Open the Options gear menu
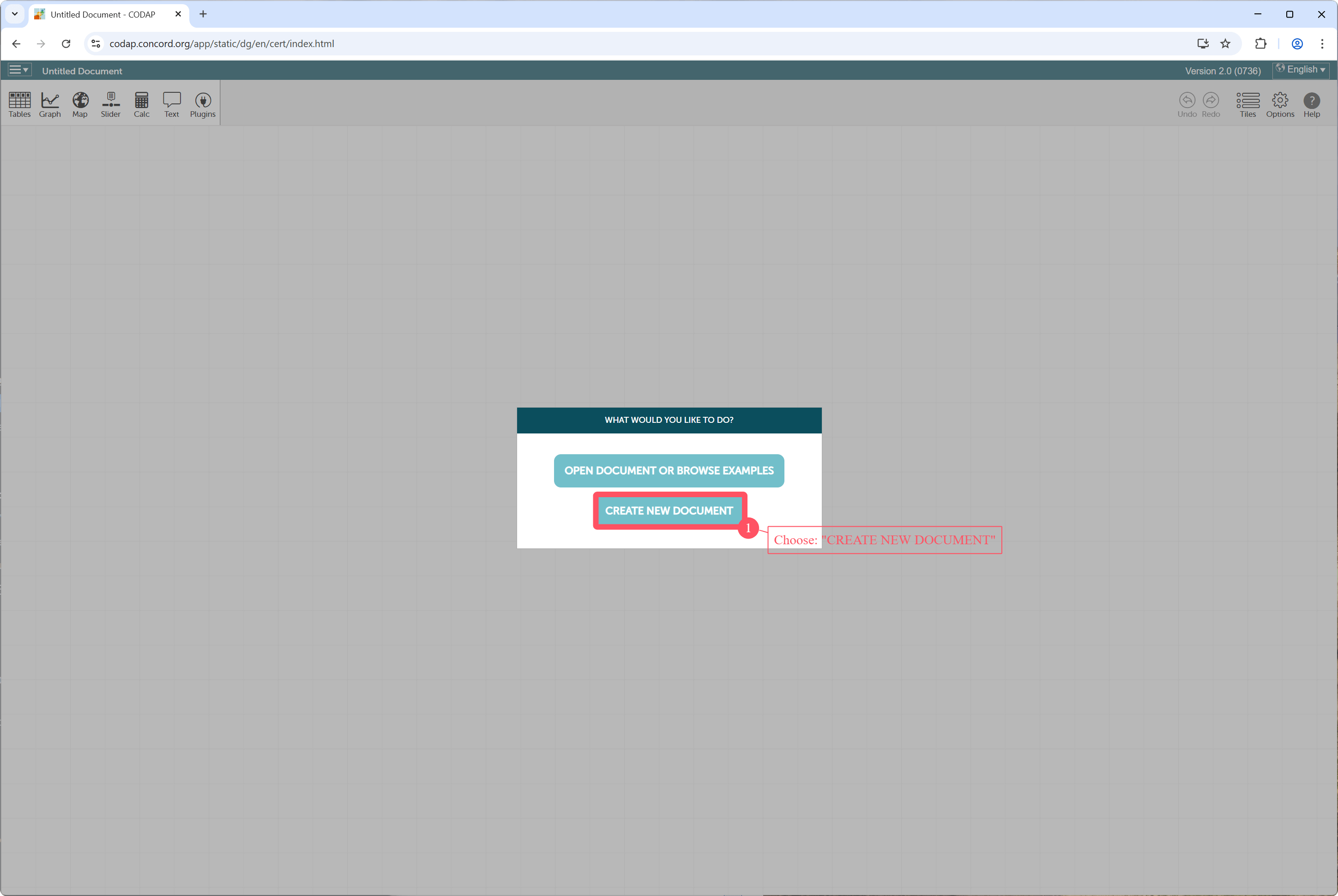The image size is (1338, 896). 1280,105
